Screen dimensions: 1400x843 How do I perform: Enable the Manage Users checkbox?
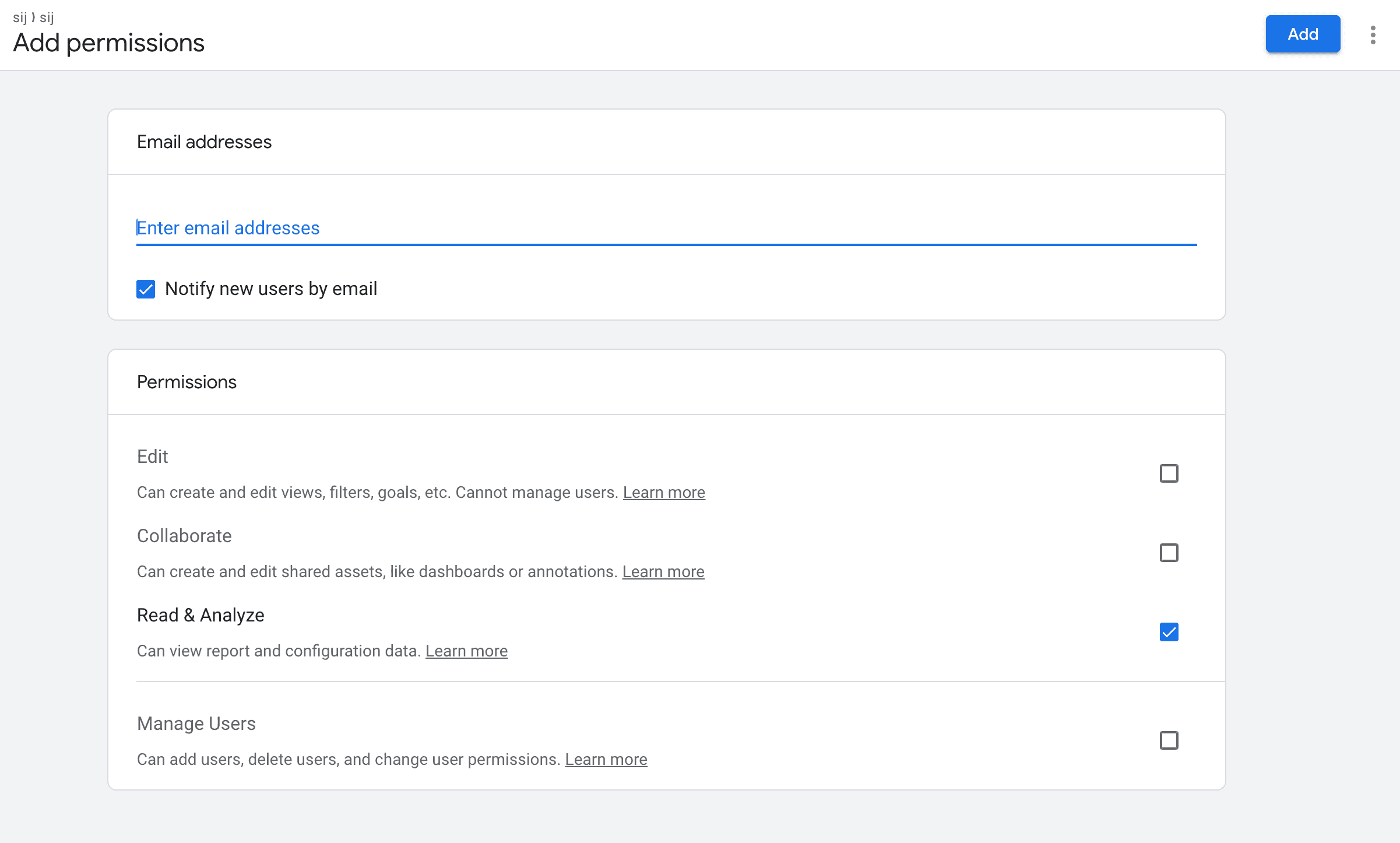[x=1169, y=740]
